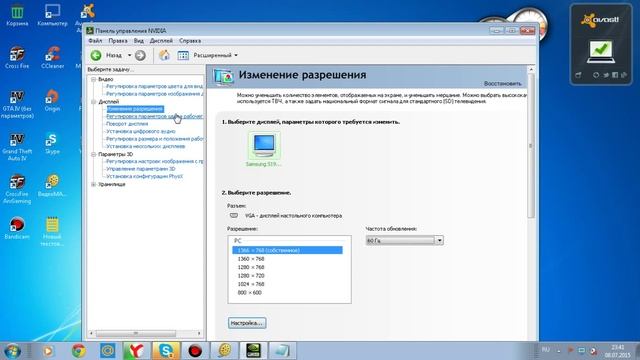Open GTA IV (без параметров) shortcut

click(x=17, y=104)
